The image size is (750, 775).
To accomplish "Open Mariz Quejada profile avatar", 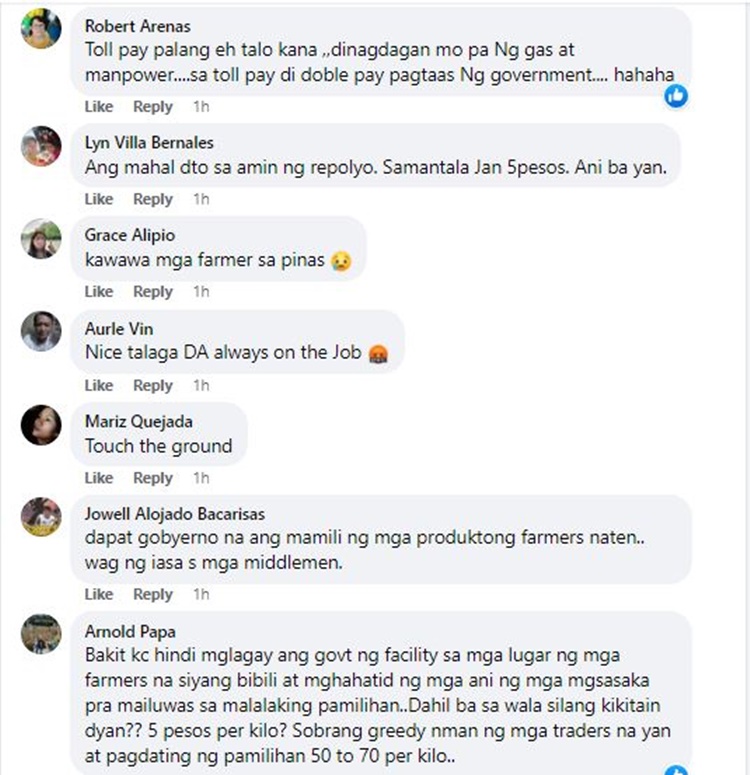I will click(41, 425).
